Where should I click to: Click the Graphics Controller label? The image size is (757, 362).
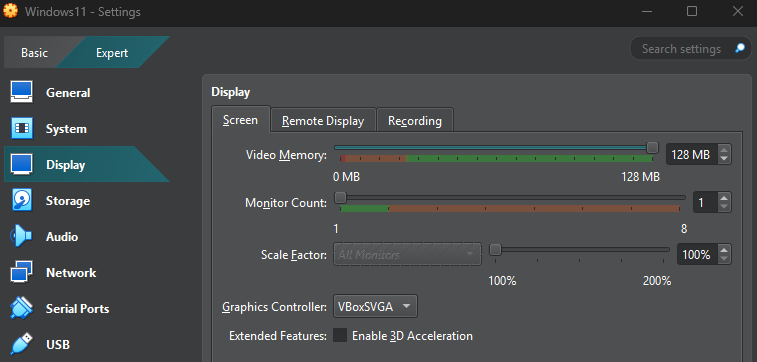coord(274,307)
